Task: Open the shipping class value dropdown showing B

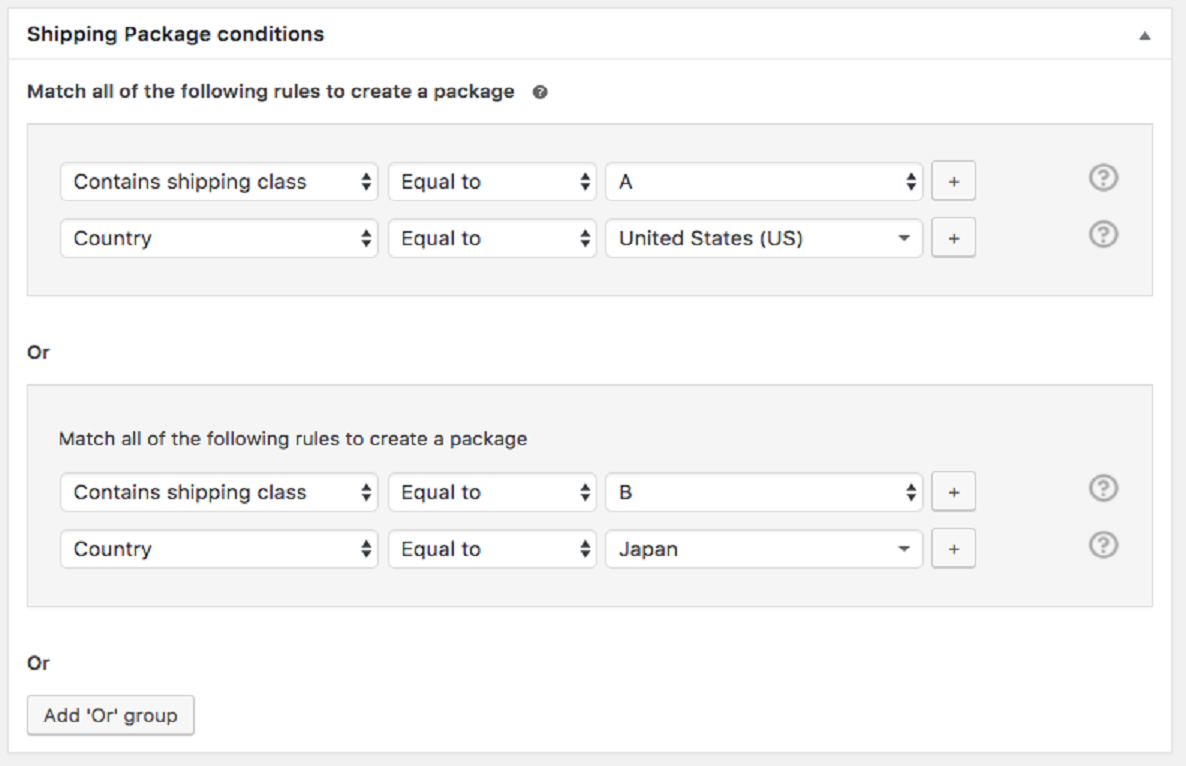Action: [764, 491]
